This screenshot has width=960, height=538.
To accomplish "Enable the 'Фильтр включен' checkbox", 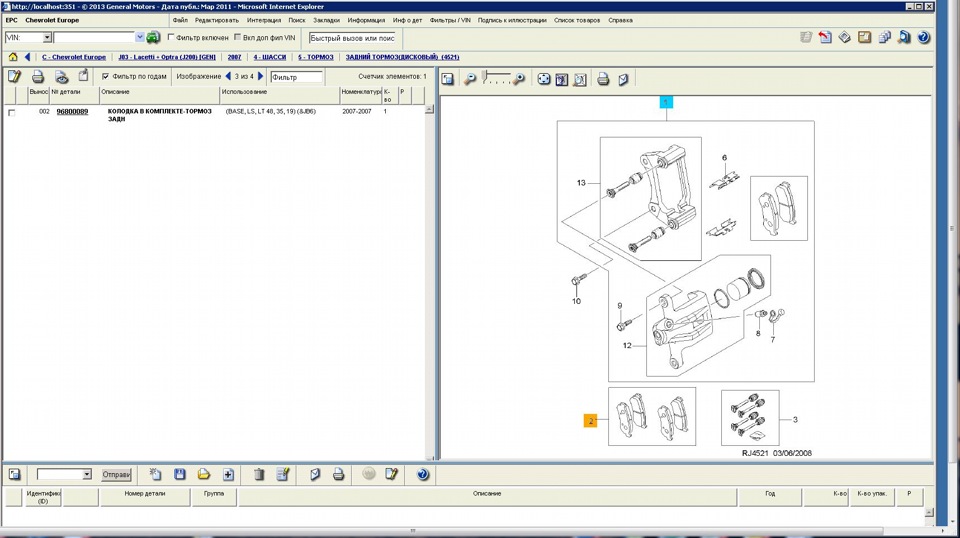I will 171,37.
